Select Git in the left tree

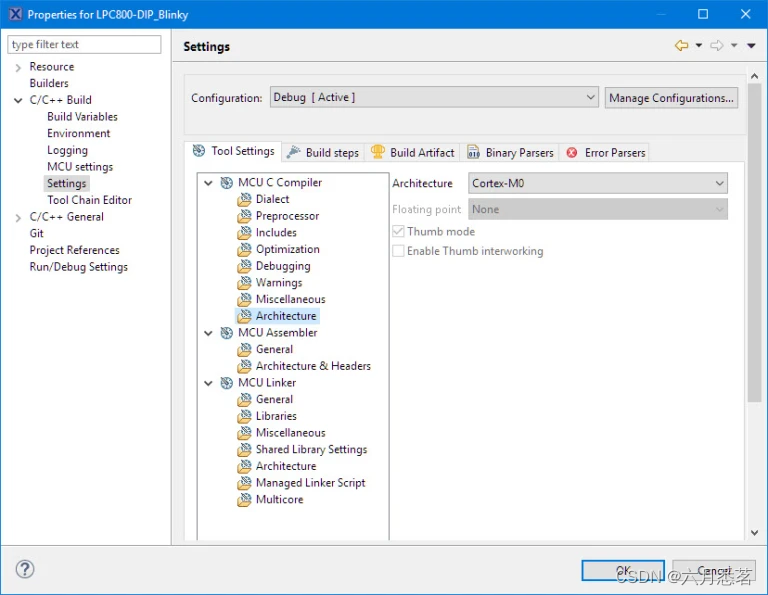36,233
